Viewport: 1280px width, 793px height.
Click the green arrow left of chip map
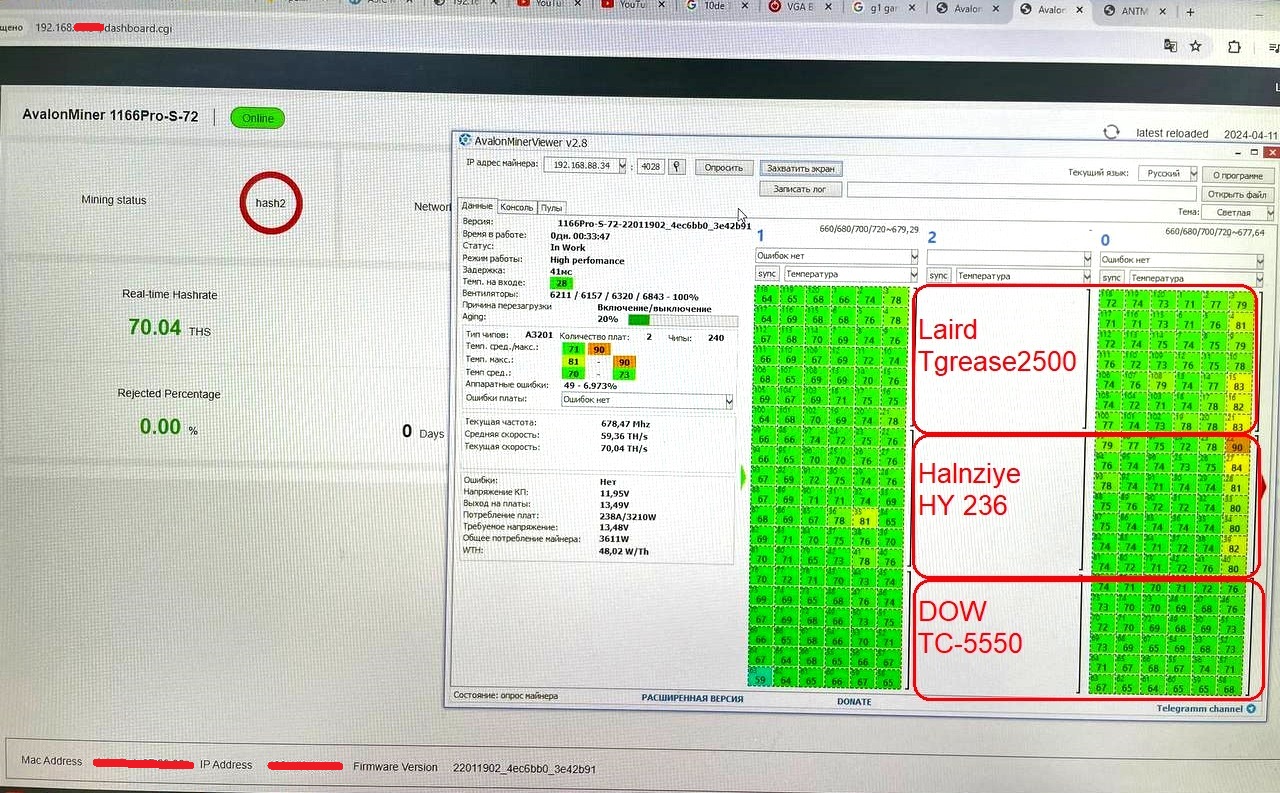(x=743, y=477)
